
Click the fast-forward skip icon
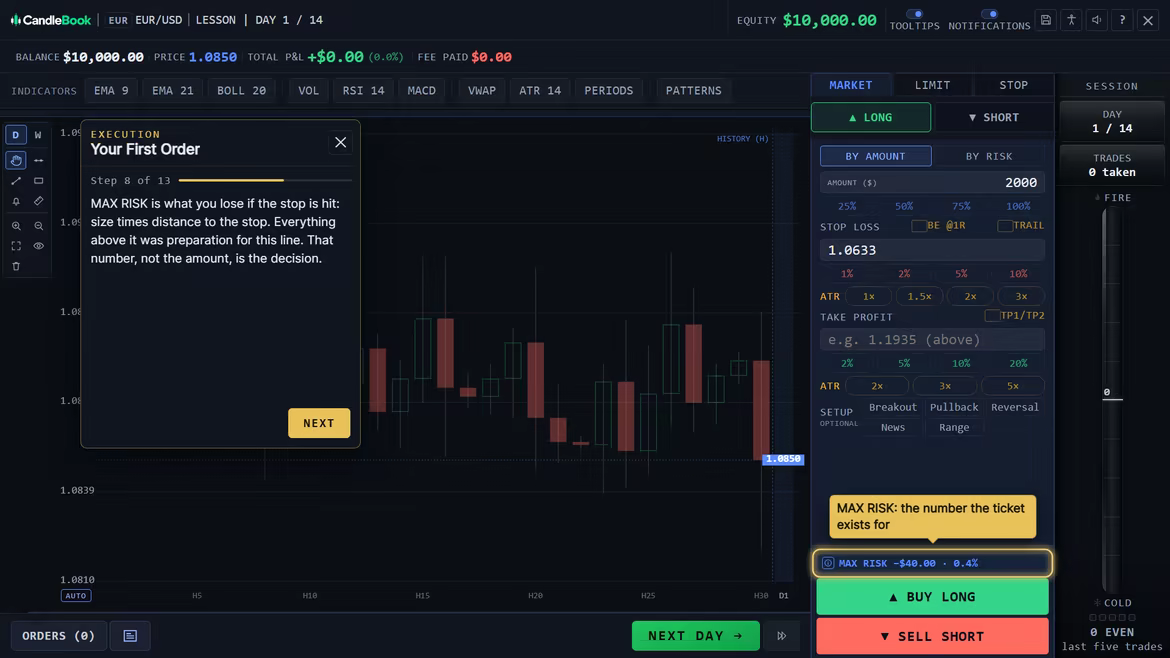(781, 636)
